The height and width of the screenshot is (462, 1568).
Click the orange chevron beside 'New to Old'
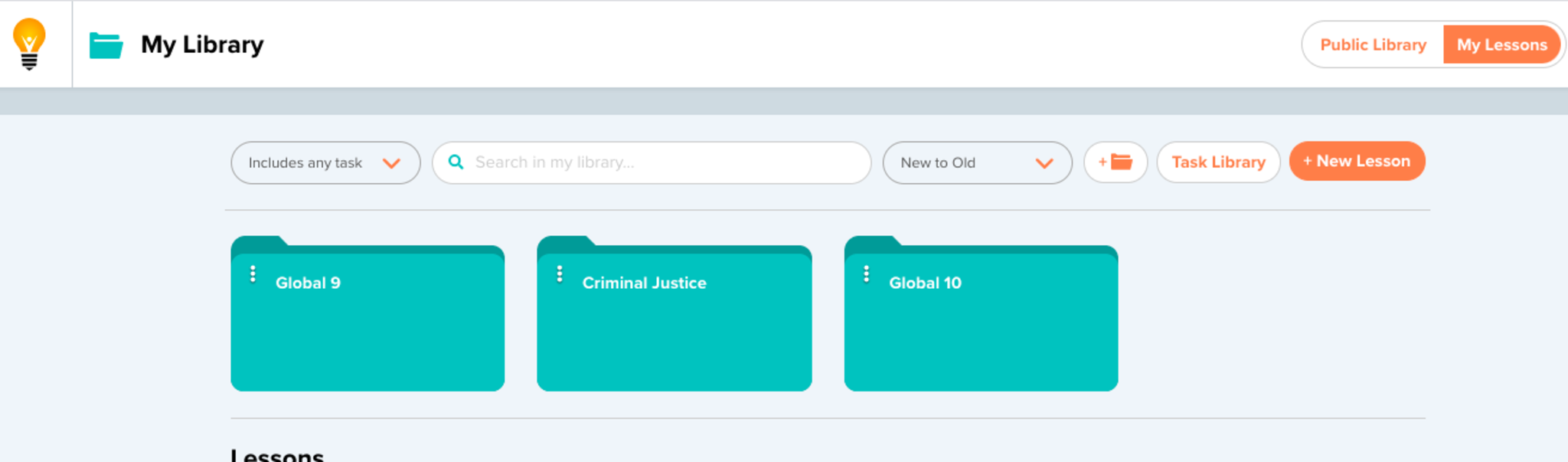click(1044, 163)
